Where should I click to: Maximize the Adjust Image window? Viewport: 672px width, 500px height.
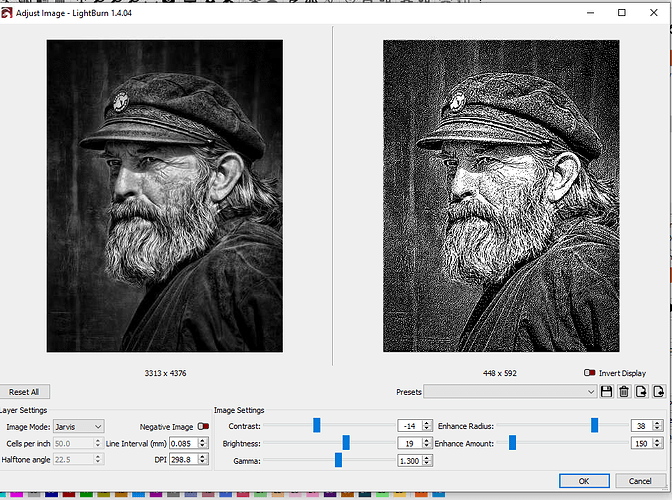(622, 13)
